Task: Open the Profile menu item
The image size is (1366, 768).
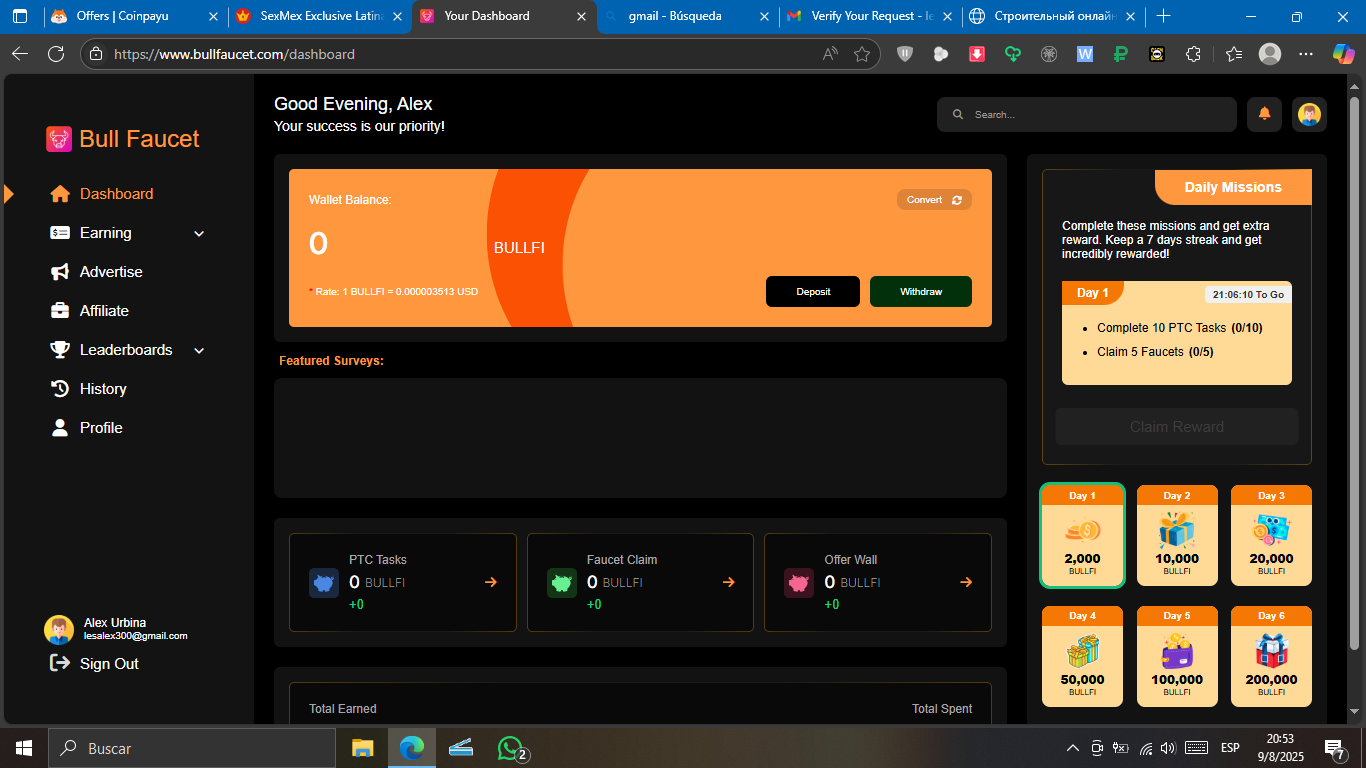Action: 101,428
